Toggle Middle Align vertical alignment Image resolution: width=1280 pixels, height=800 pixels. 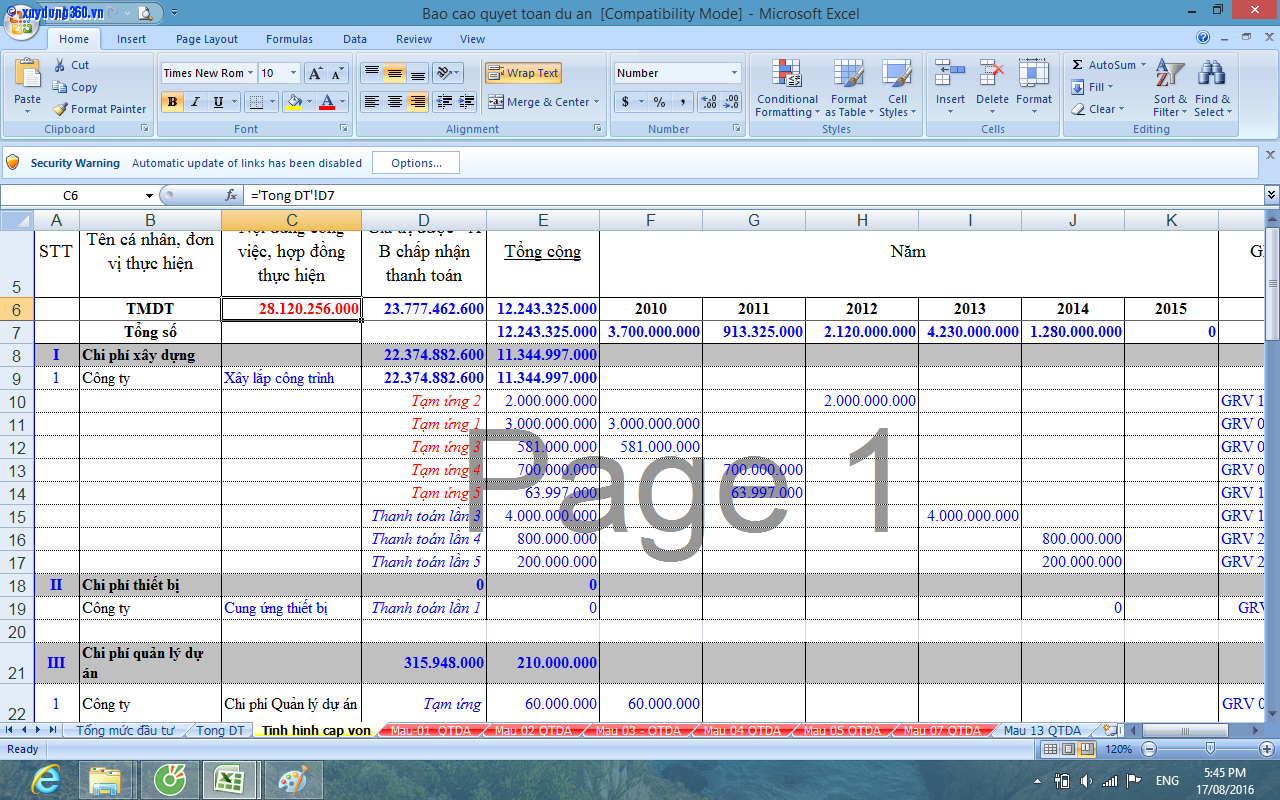tap(395, 73)
